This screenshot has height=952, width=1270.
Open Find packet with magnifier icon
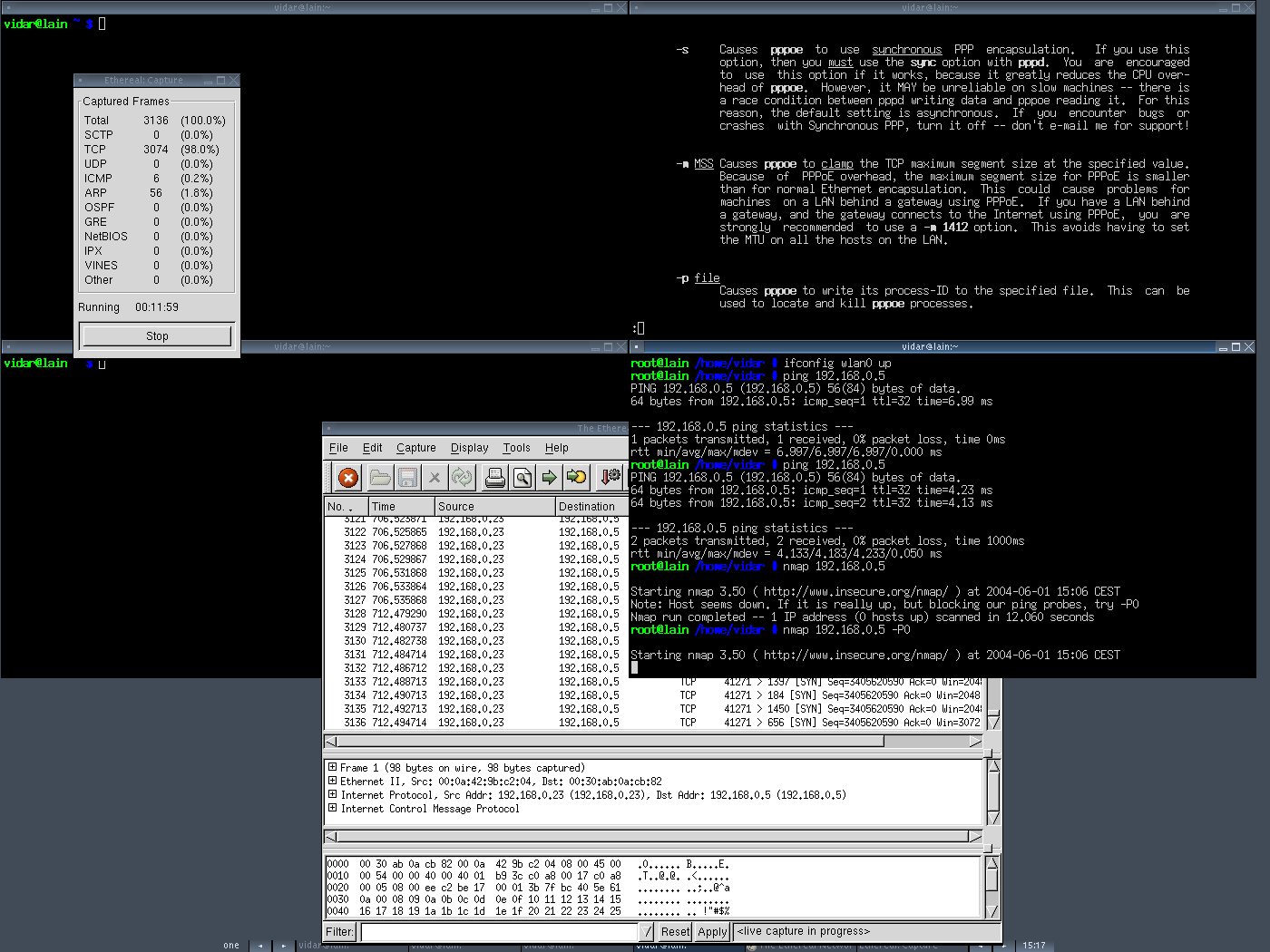[522, 477]
